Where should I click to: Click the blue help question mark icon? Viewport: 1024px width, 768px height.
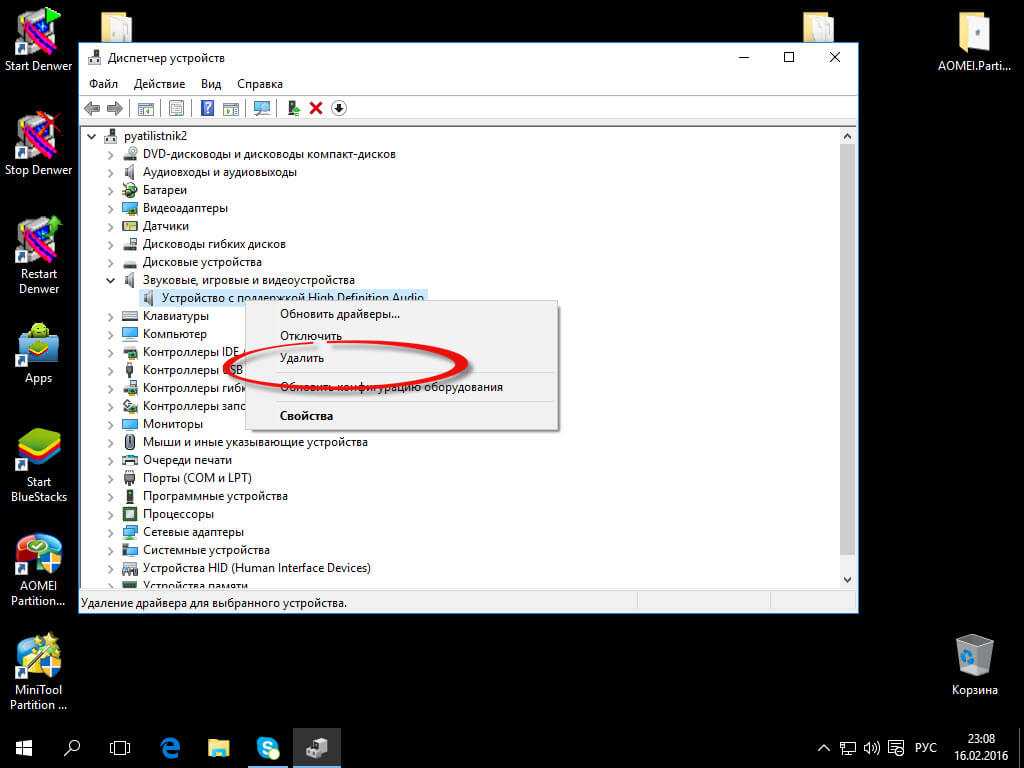(207, 108)
